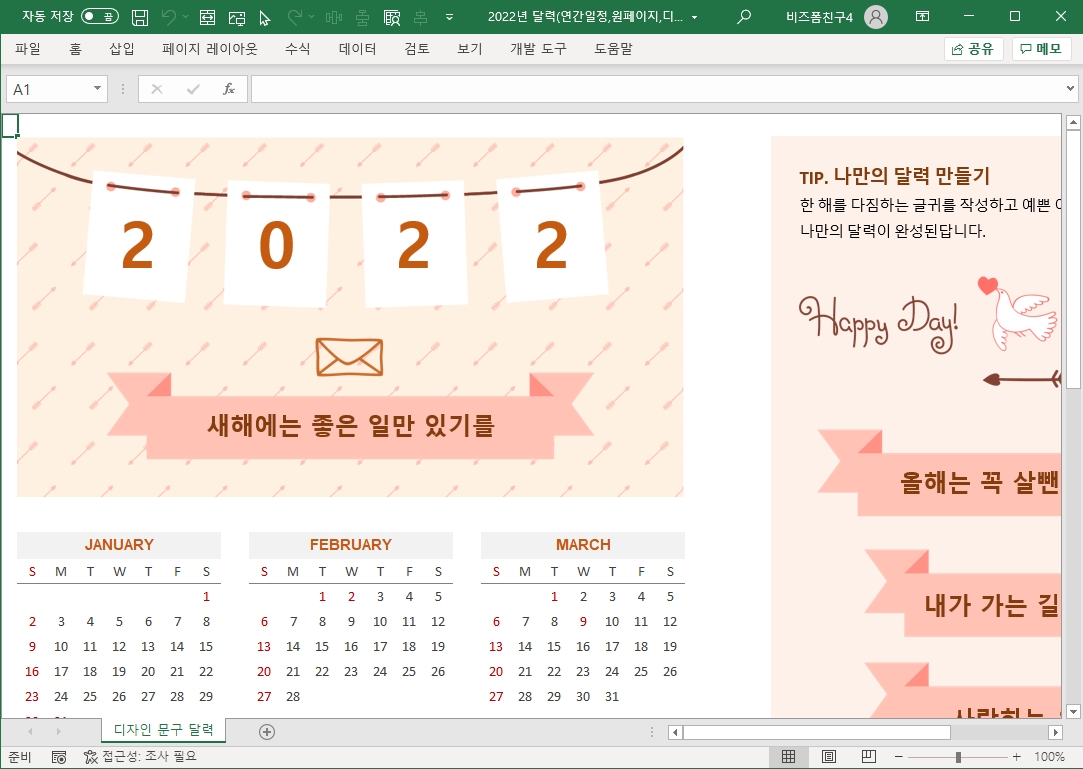This screenshot has height=769, width=1083.
Task: Click the print preview magnifier icon
Action: click(x=392, y=17)
